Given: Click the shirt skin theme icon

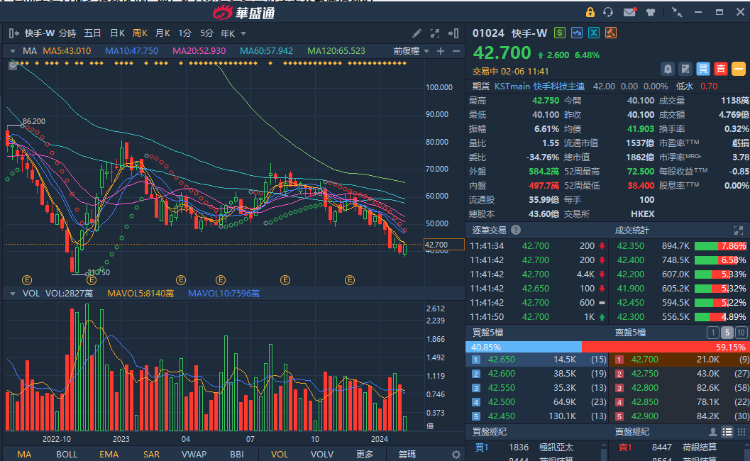Looking at the screenshot, I should tap(650, 13).
